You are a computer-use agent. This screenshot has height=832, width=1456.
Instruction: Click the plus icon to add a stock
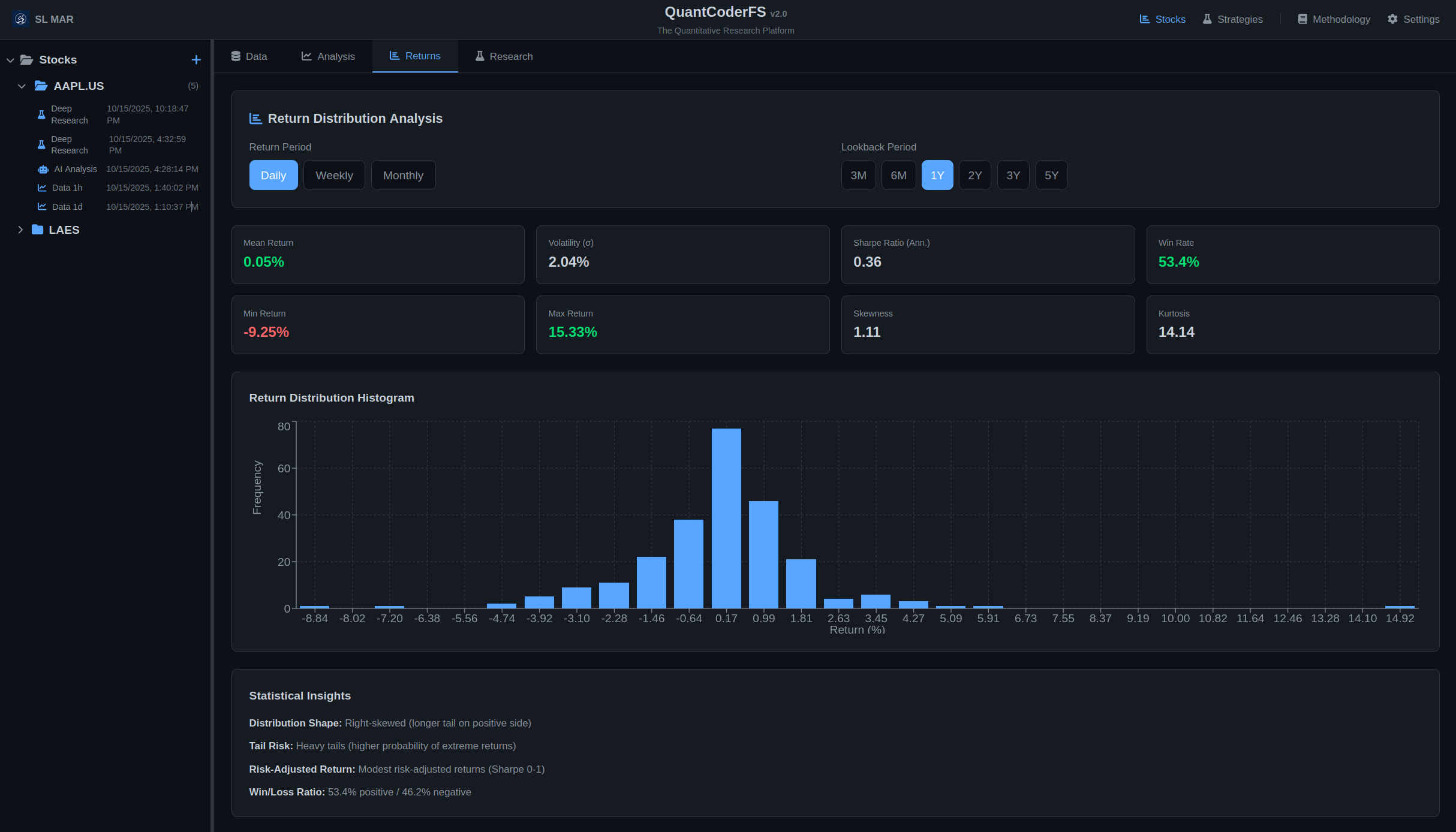pyautogui.click(x=196, y=59)
